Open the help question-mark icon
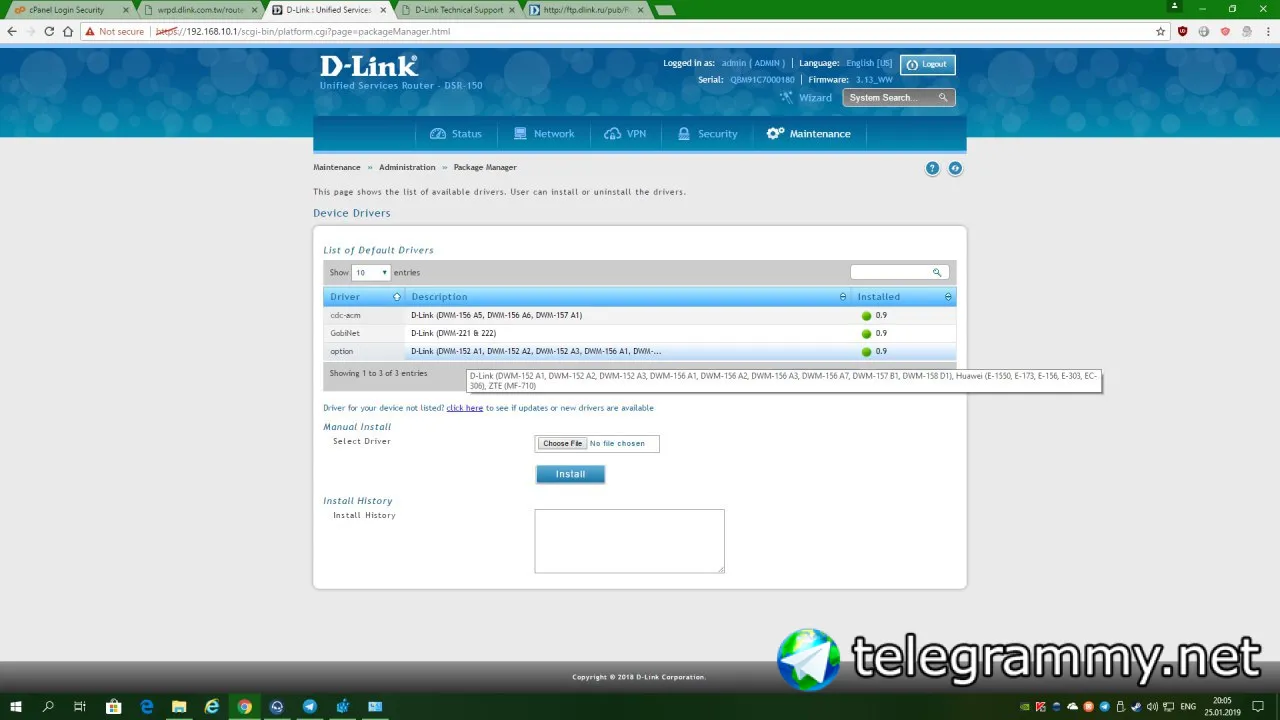 932,168
